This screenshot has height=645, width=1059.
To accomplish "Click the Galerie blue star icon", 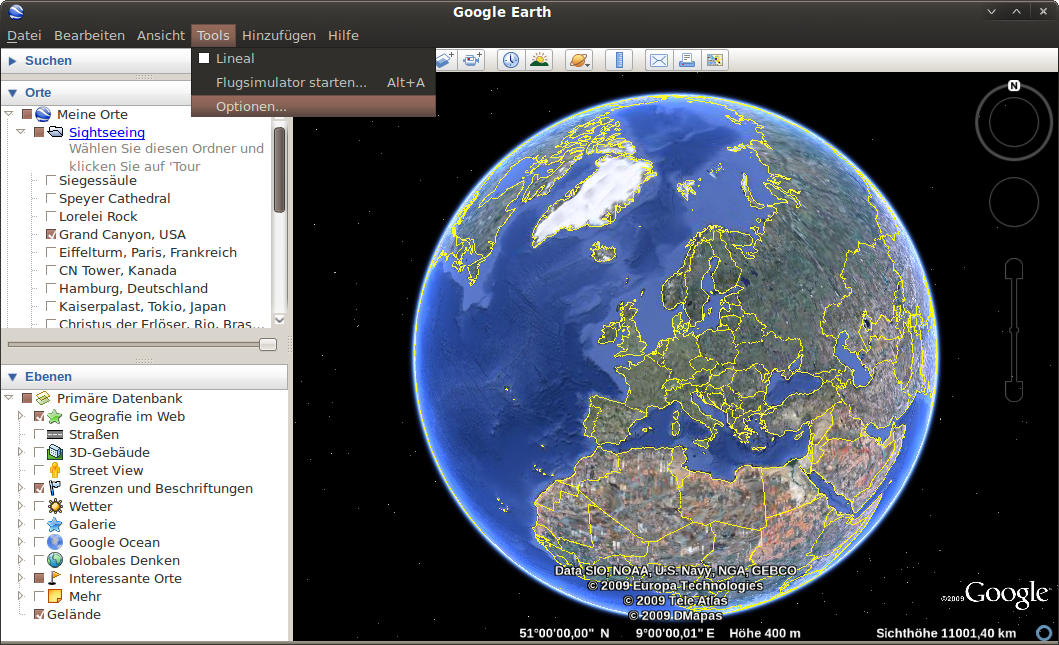I will coord(55,525).
